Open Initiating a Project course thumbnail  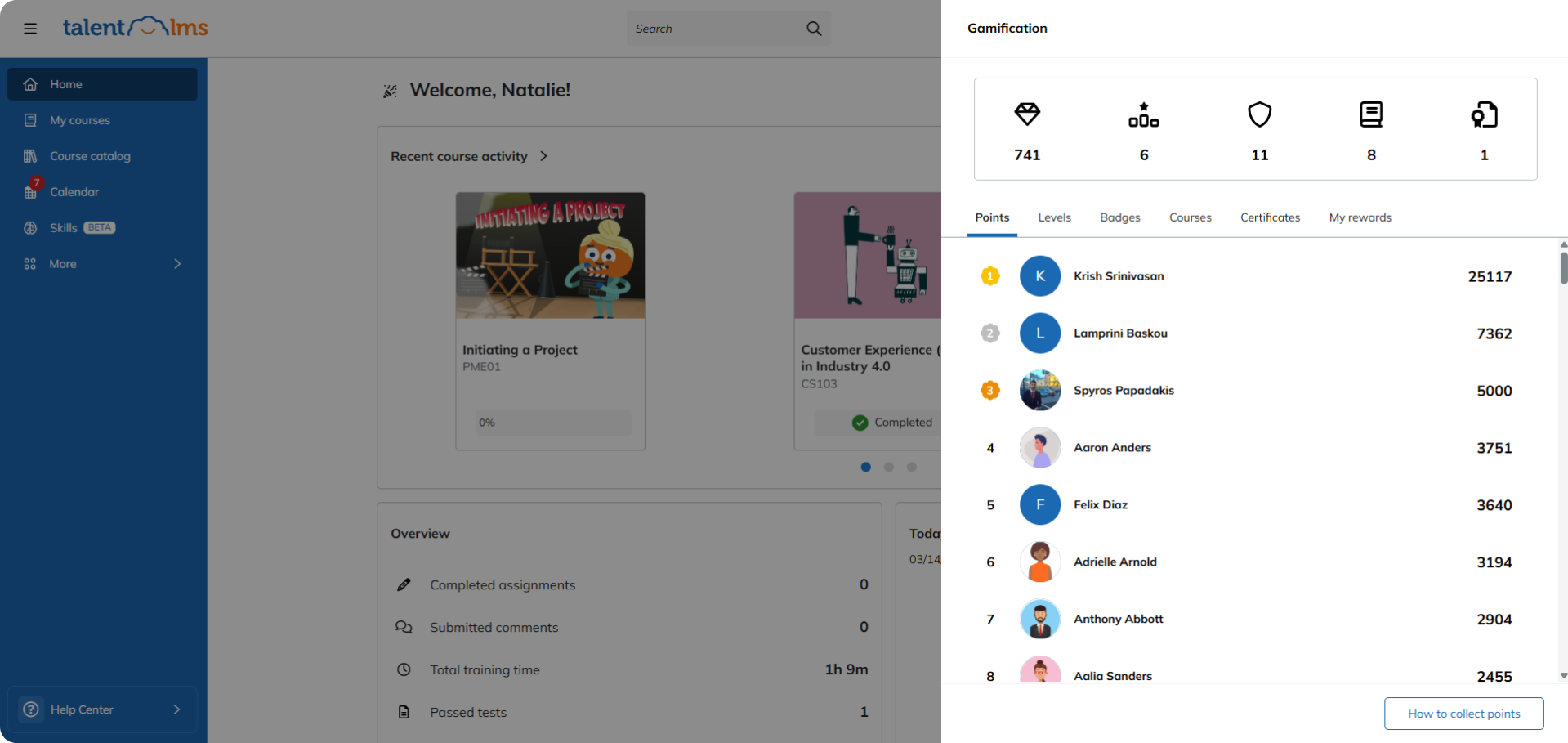[x=550, y=256]
